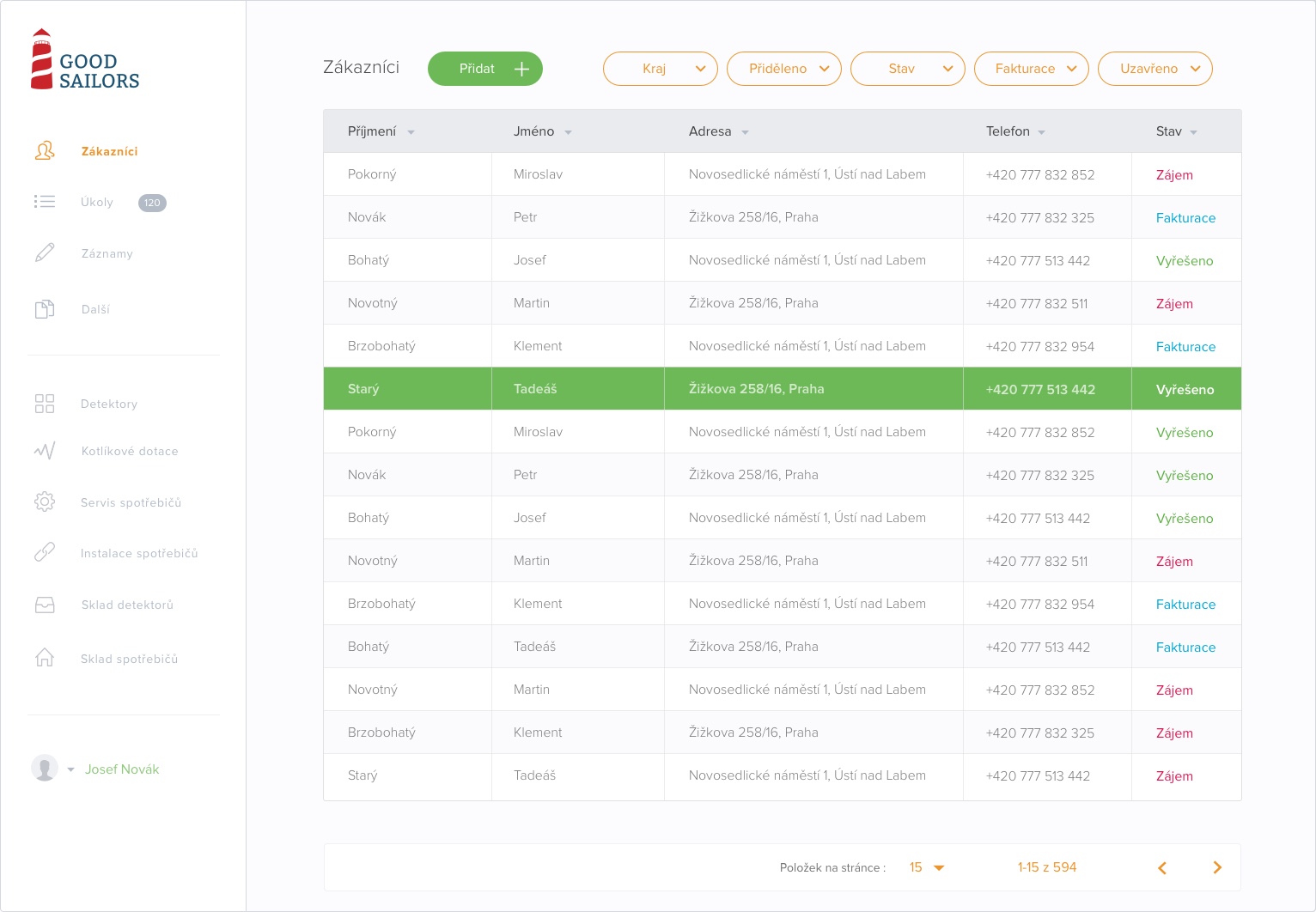Click Zájem status in last Starý row
The image size is (1316, 912).
point(1174,775)
